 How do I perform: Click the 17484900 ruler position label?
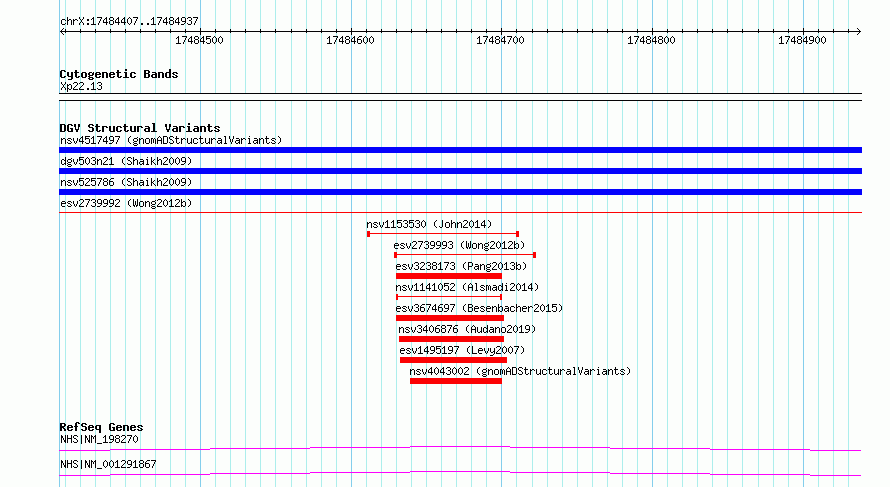tap(802, 40)
